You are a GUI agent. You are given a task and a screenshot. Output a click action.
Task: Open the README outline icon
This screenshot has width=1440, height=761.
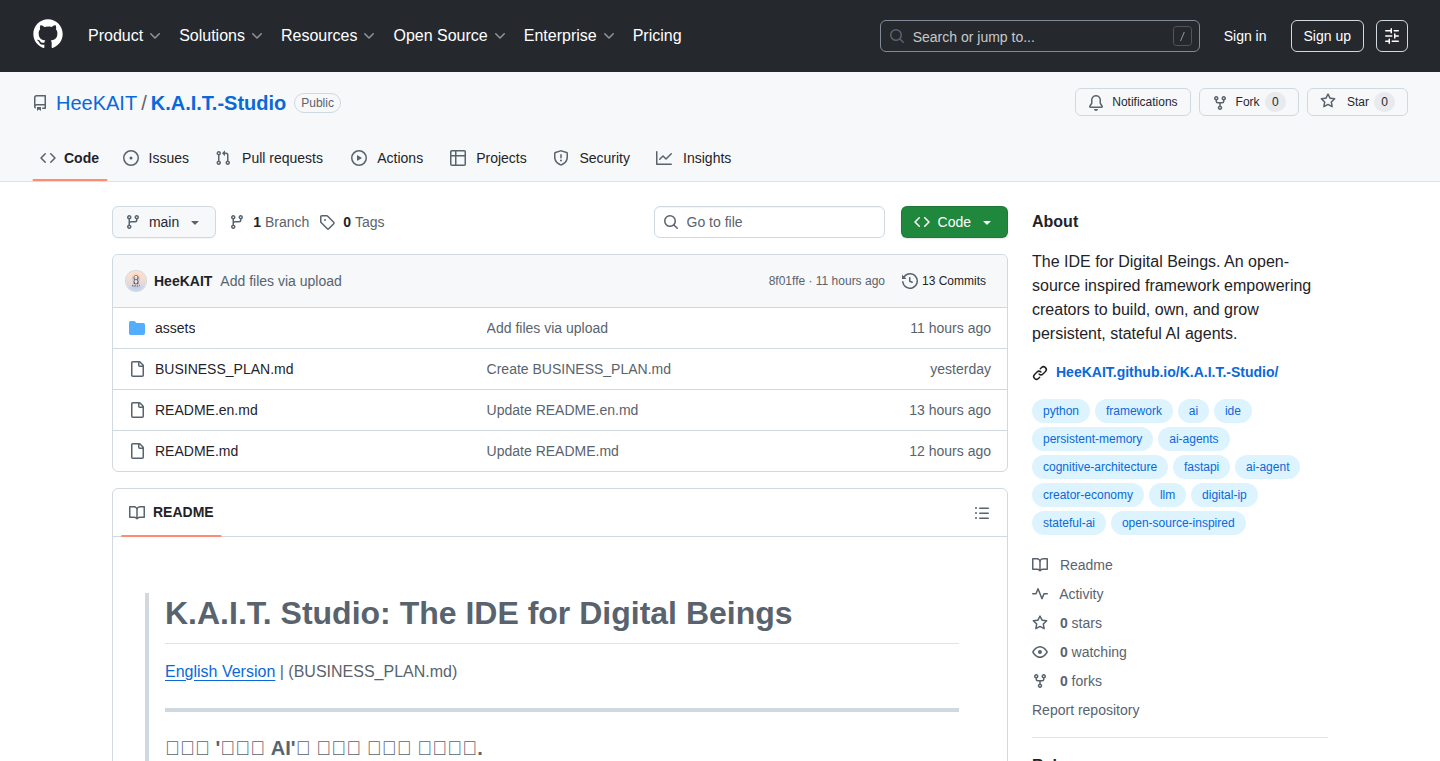[982, 513]
